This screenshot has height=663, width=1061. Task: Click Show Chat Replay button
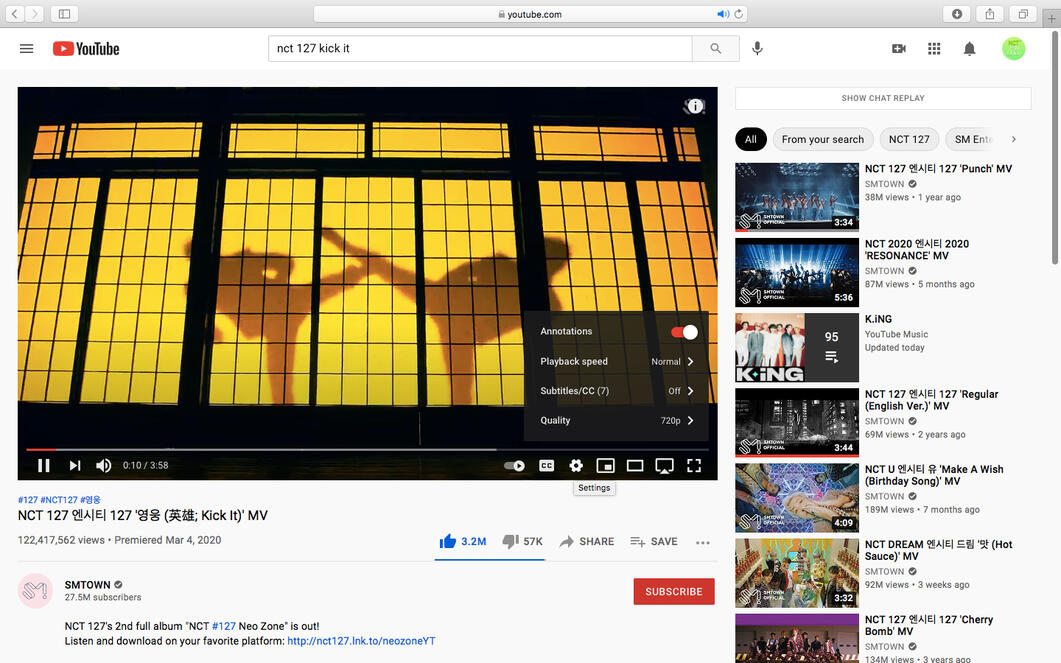tap(882, 98)
